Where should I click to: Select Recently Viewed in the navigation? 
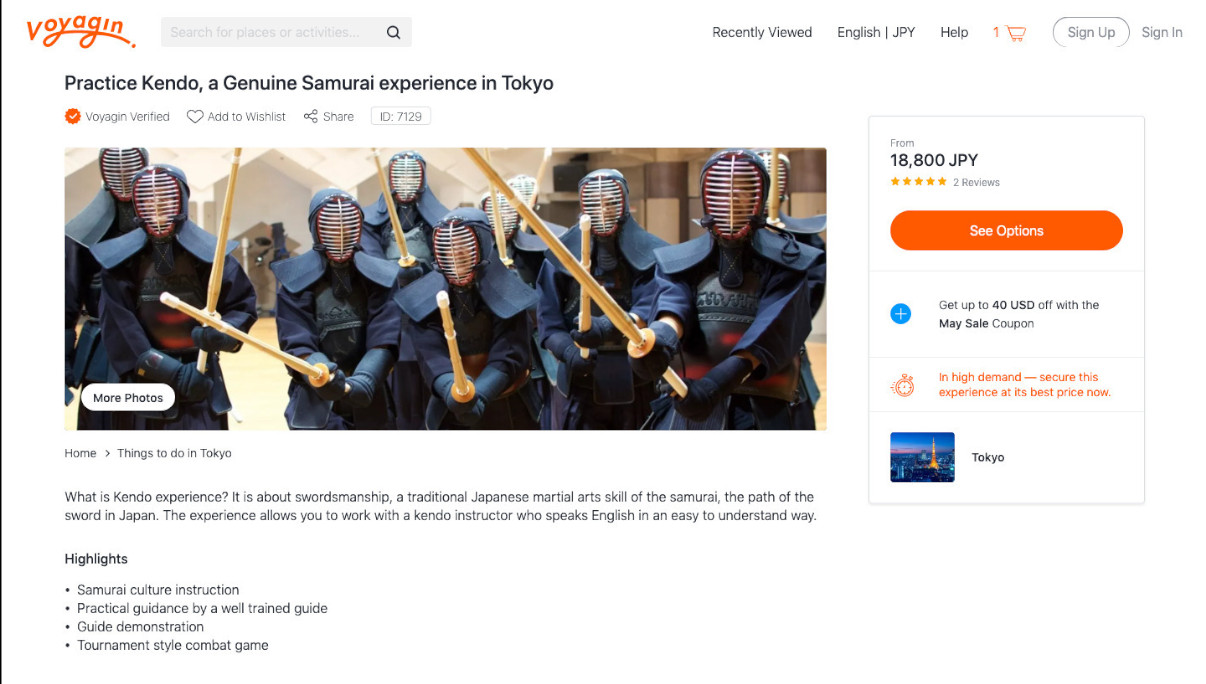(x=761, y=31)
